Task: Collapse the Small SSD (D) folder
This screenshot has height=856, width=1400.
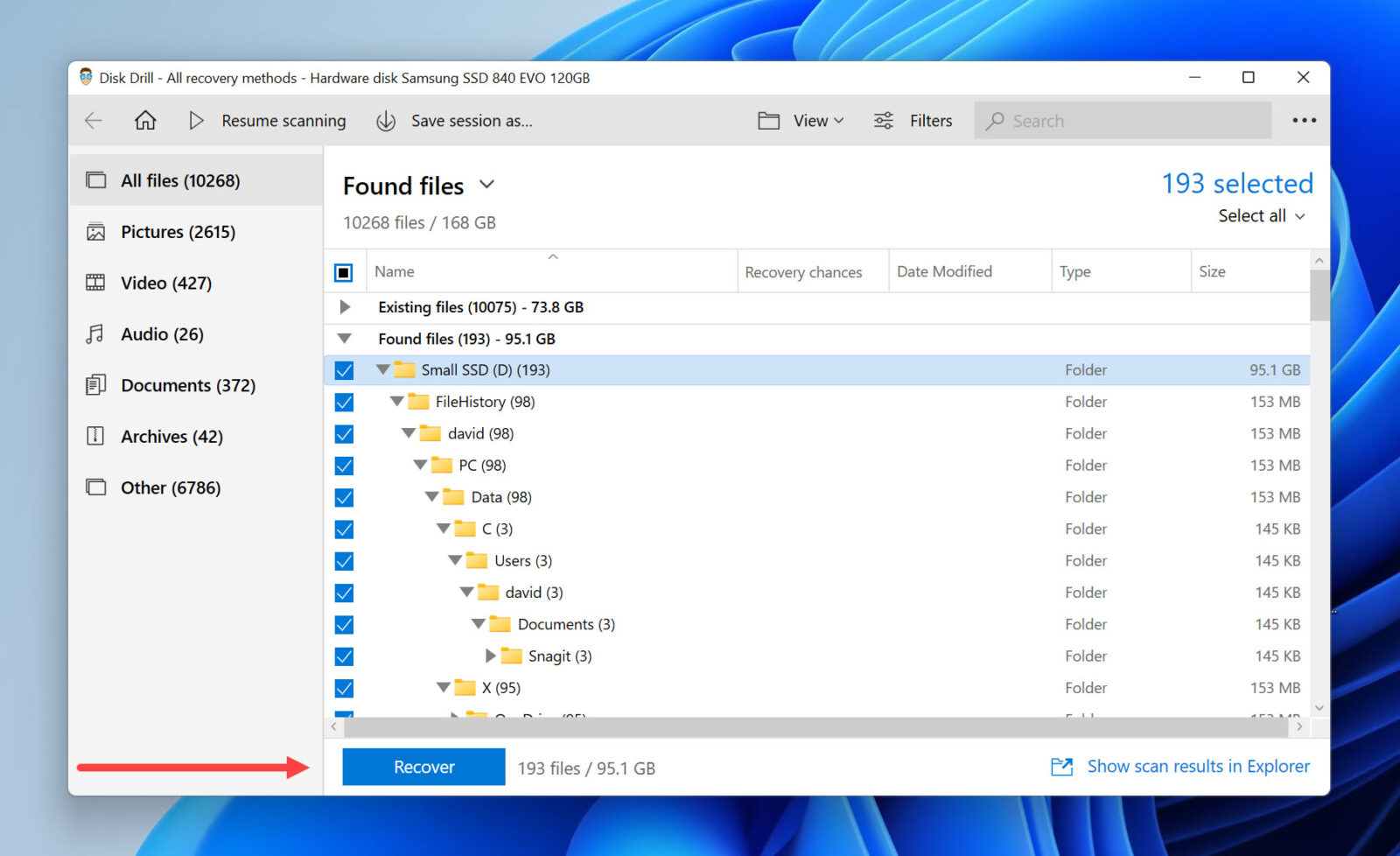Action: coord(382,369)
